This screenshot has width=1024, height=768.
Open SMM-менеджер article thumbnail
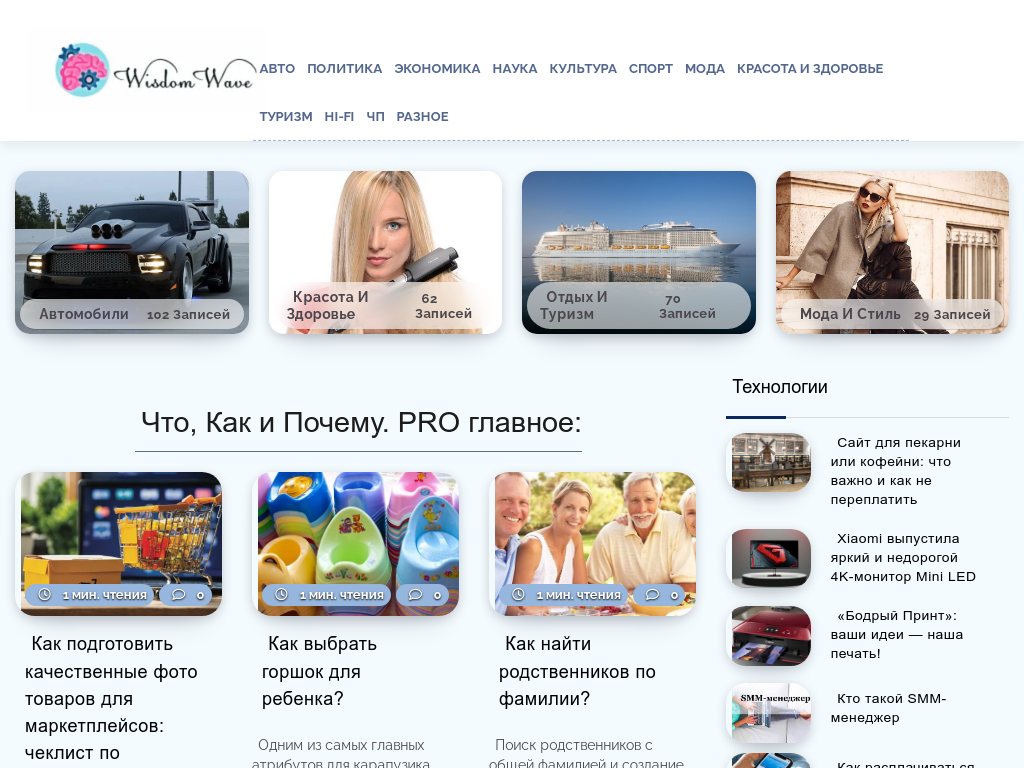(x=771, y=713)
